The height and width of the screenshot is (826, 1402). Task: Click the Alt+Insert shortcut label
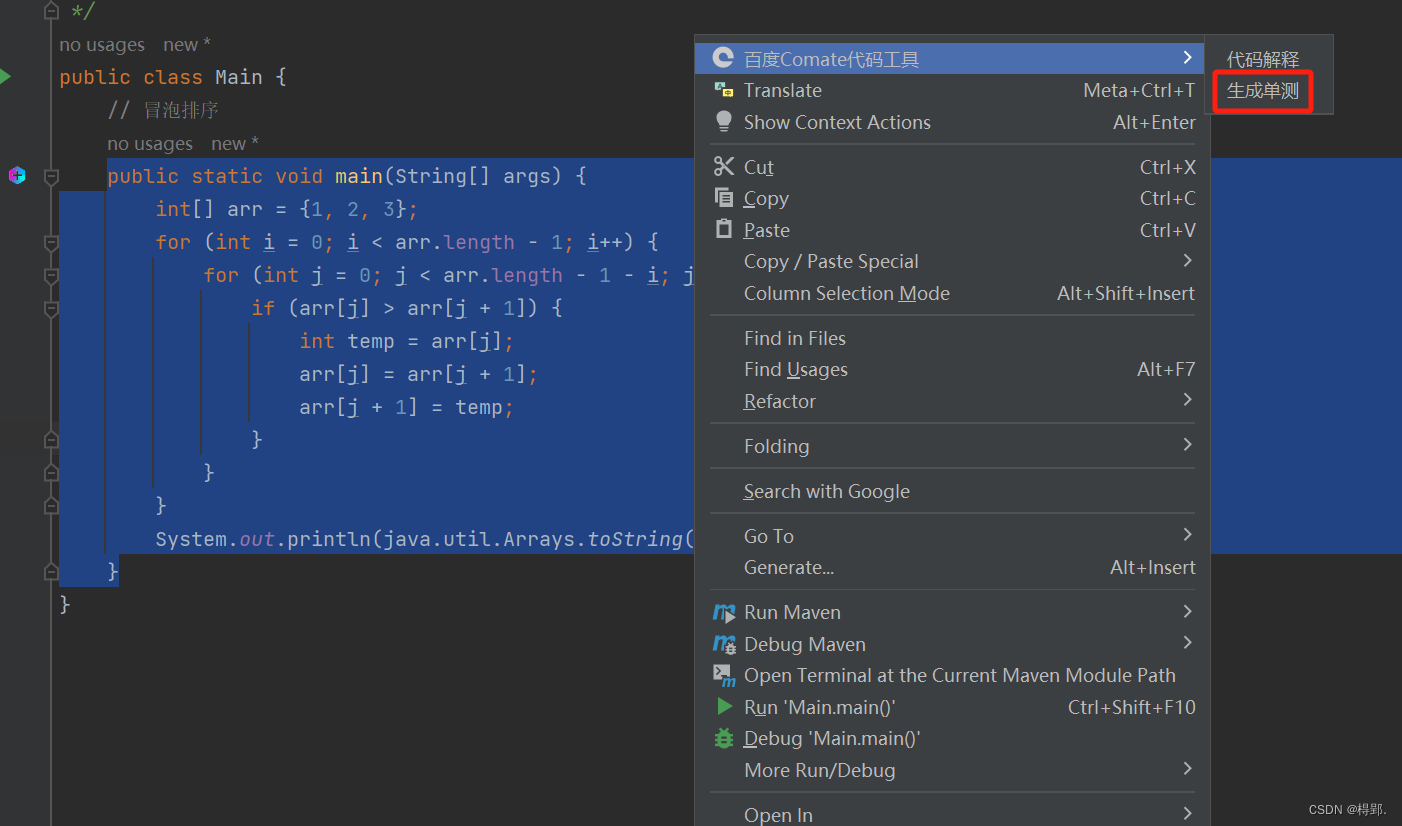(x=1153, y=567)
